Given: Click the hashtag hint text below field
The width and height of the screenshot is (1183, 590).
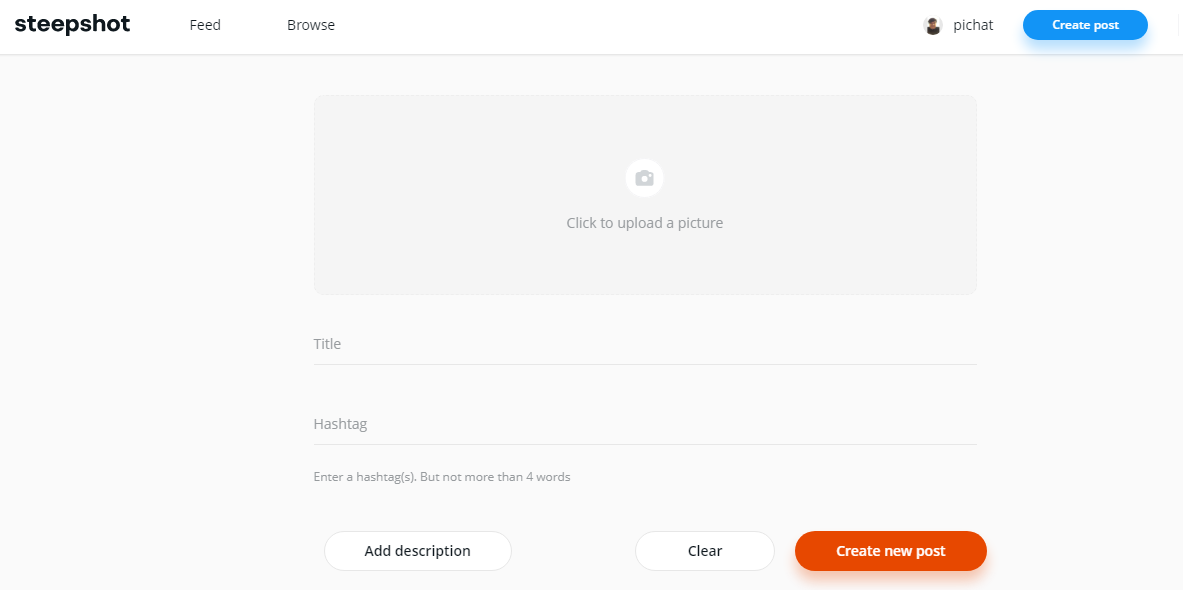Looking at the screenshot, I should pos(442,477).
